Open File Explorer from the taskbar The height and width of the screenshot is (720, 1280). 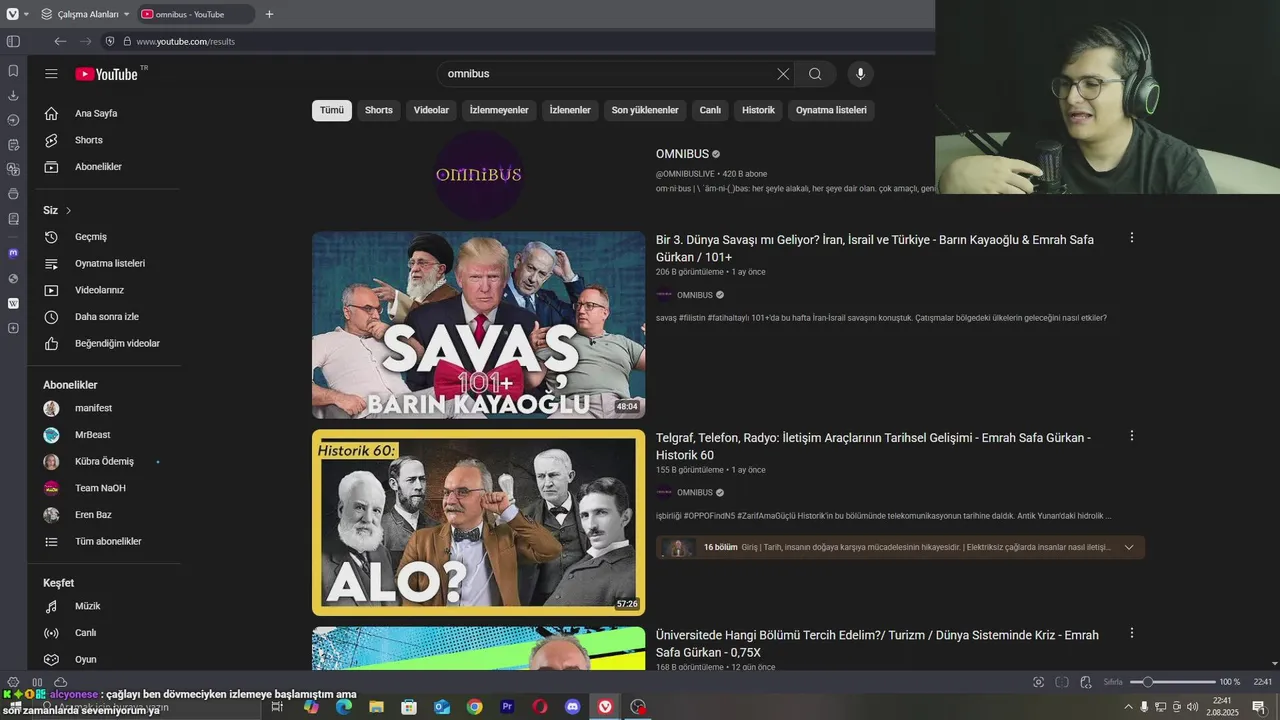tap(376, 707)
